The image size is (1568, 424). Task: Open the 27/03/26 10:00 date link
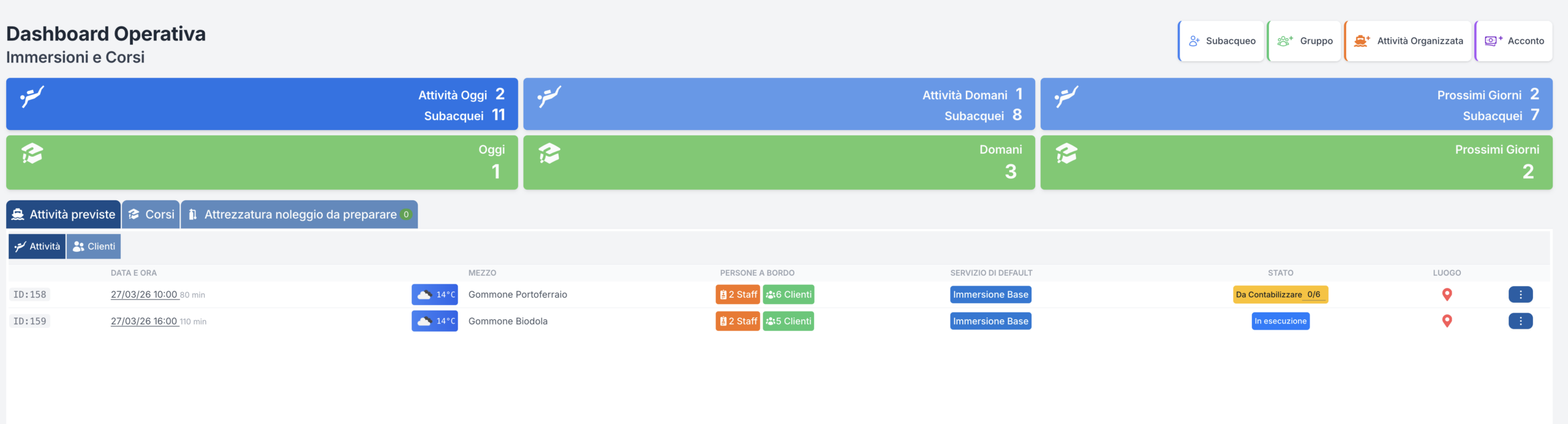click(x=144, y=295)
